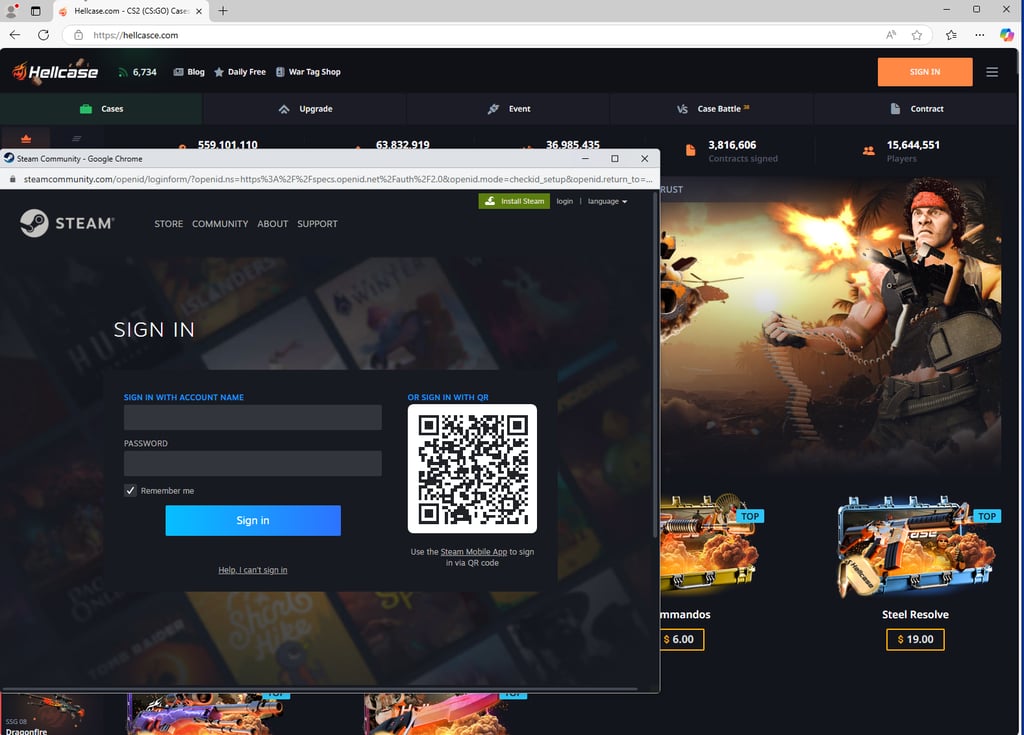Click the site info lock icon in Edge

78,35
